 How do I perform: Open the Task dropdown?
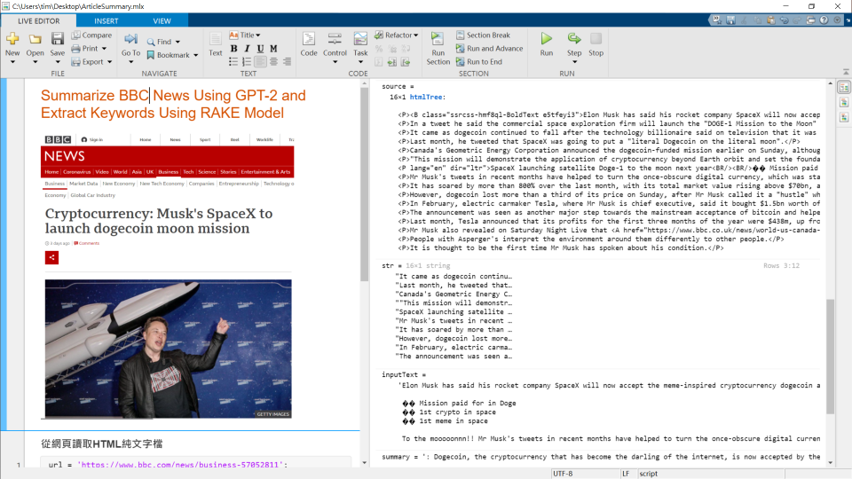(360, 62)
